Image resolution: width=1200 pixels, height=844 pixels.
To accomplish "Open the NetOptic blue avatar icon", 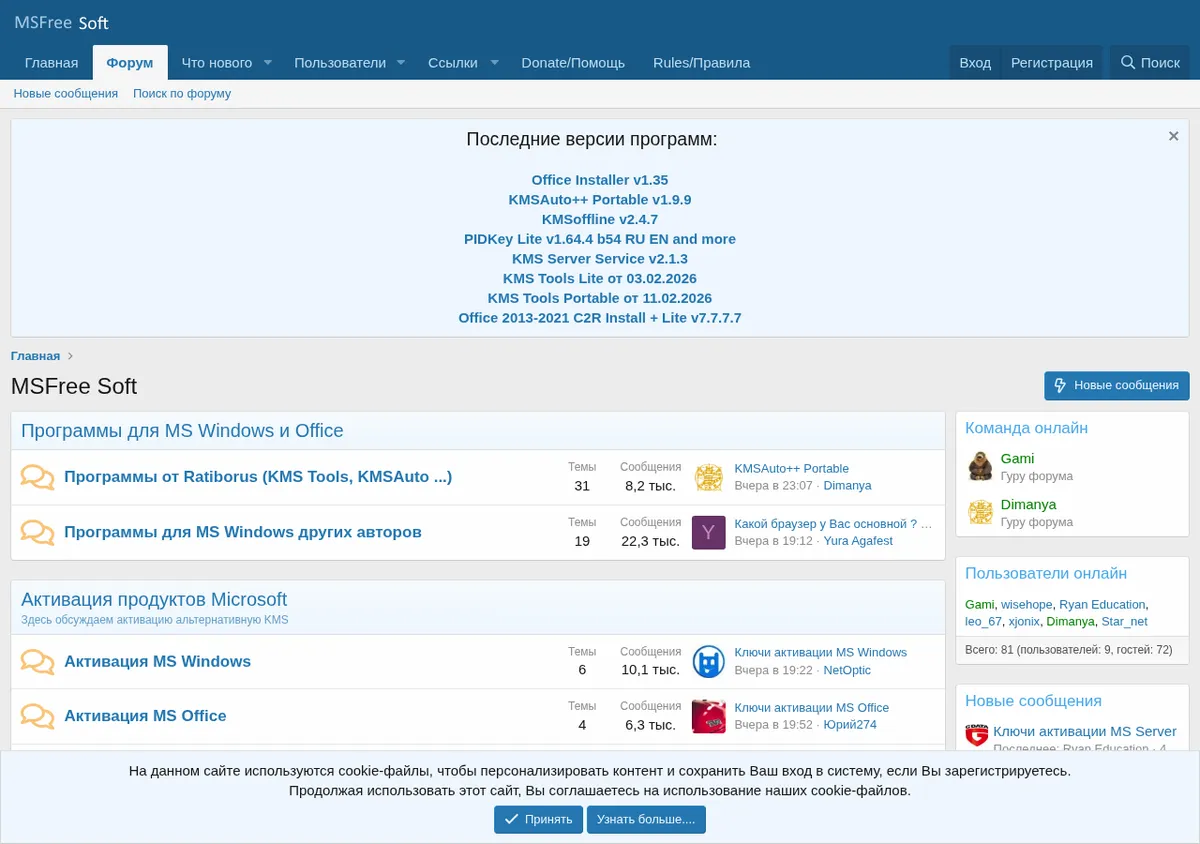I will [708, 661].
